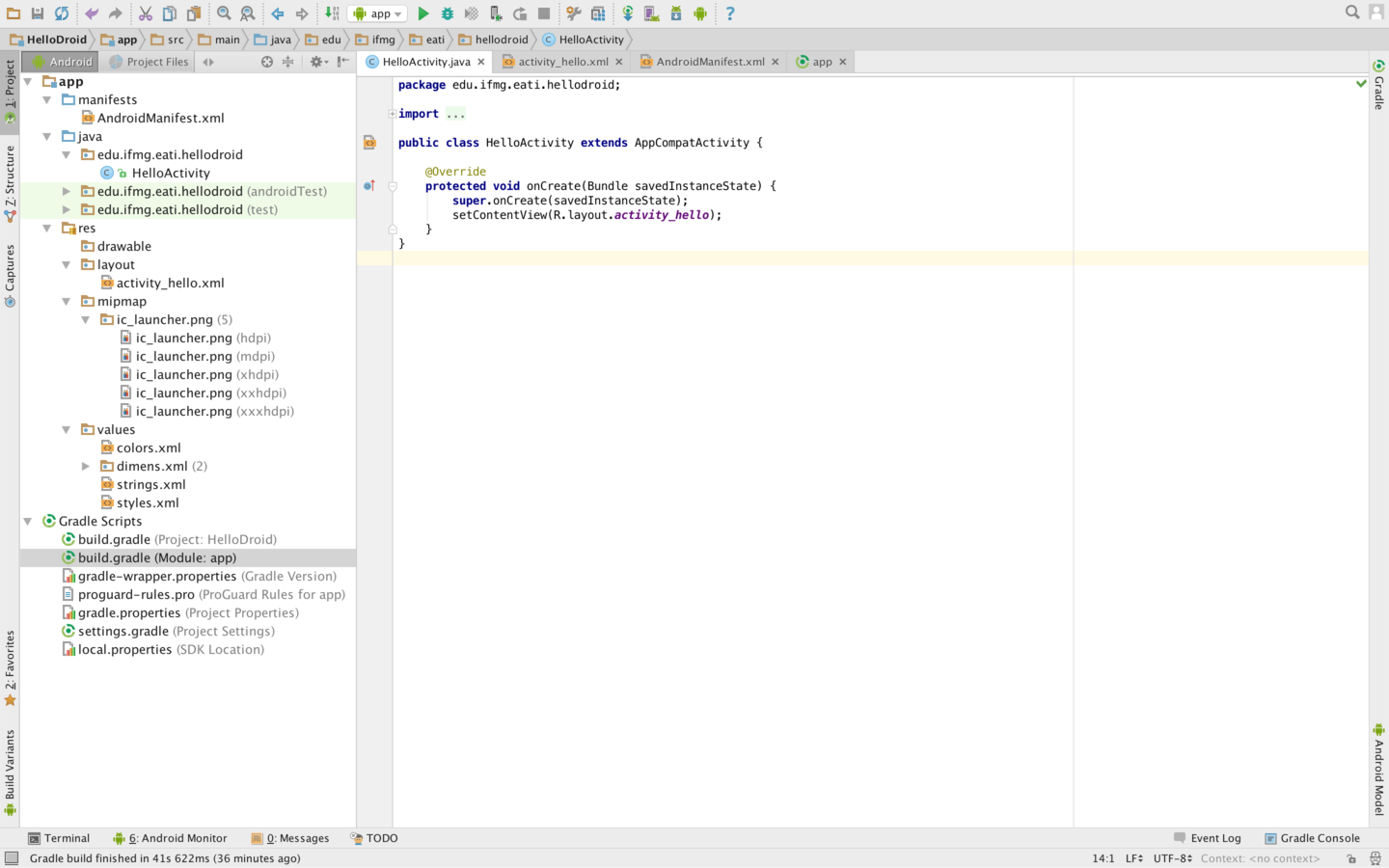Image resolution: width=1389 pixels, height=868 pixels.
Task: Collapse the app root tree node
Action: coord(28,82)
